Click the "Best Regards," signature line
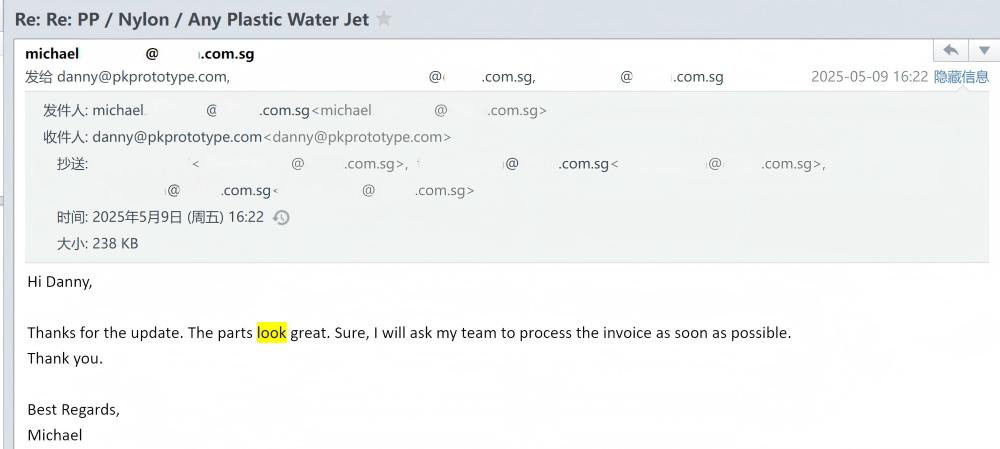The image size is (1000, 449). point(73,410)
